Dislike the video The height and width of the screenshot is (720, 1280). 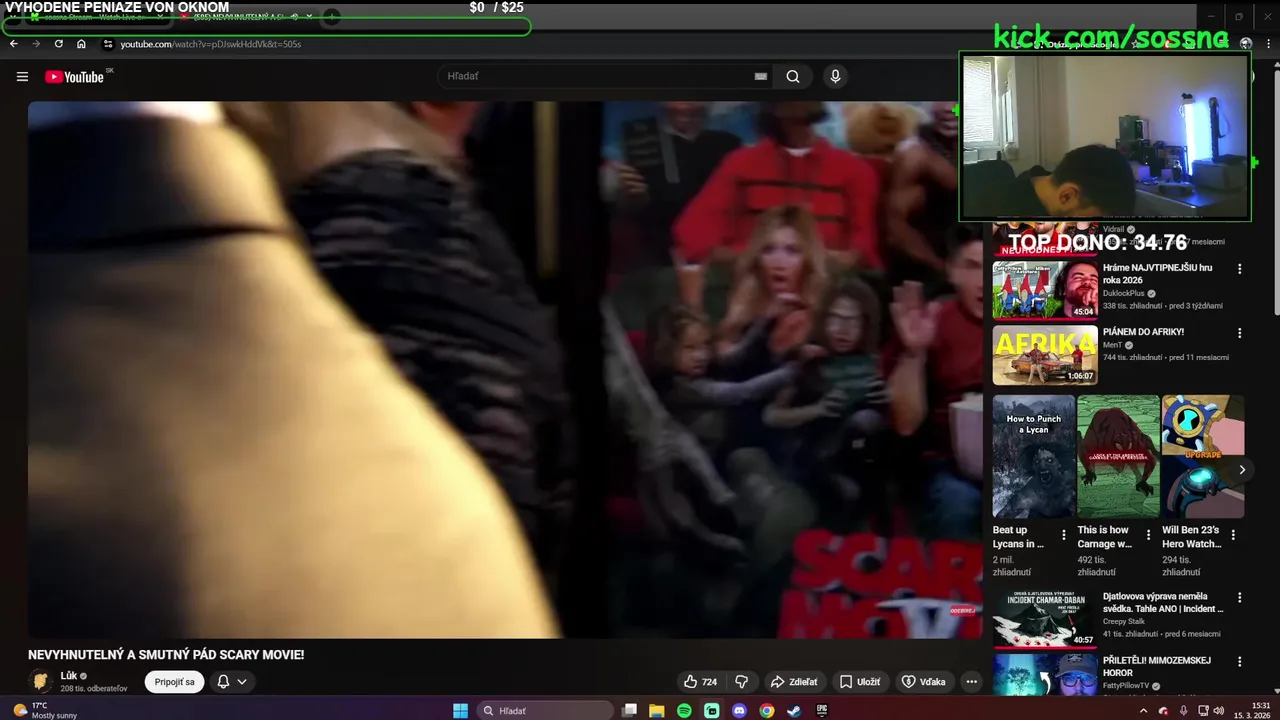tap(742, 682)
